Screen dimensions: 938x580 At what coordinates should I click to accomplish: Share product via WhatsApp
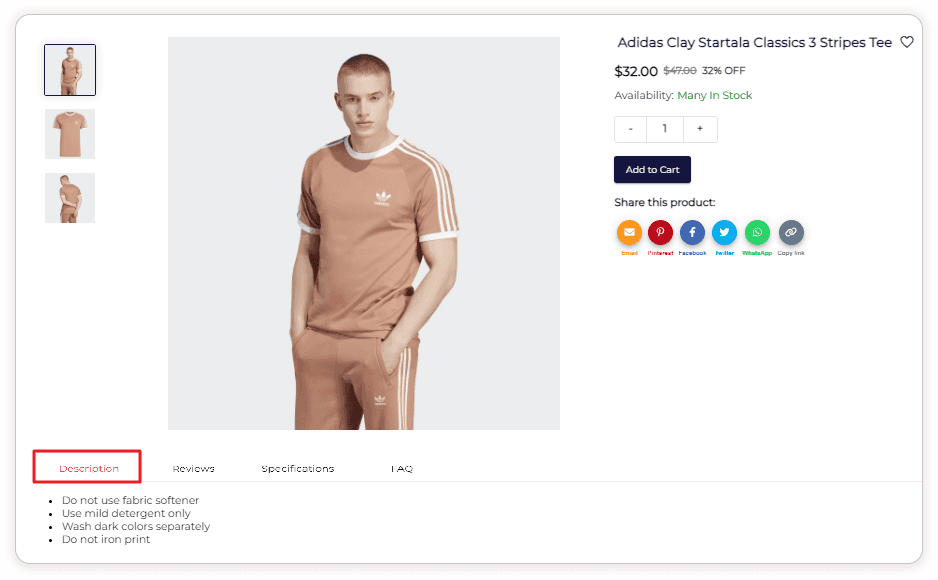757,233
